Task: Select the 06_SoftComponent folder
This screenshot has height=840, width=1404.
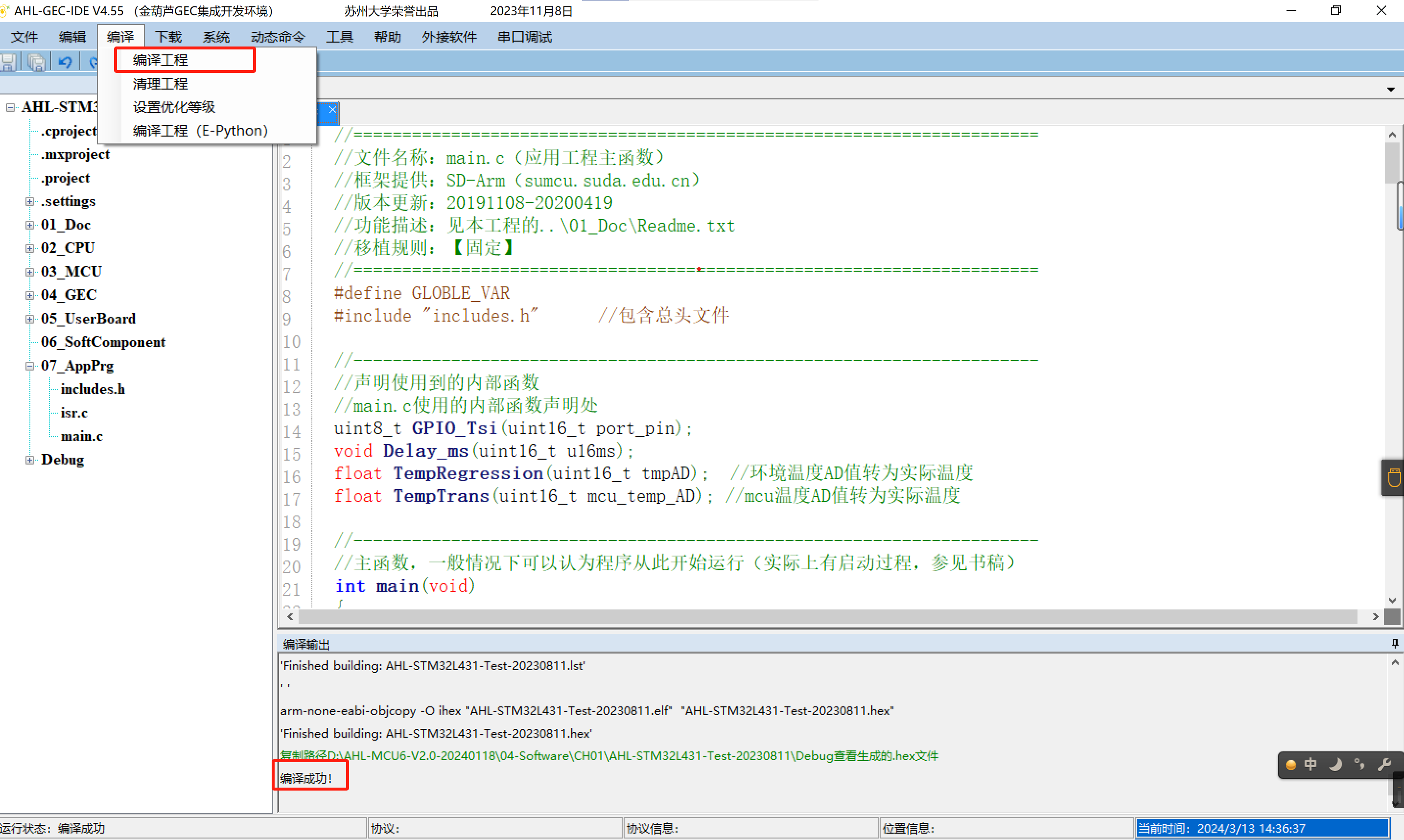Action: (103, 342)
